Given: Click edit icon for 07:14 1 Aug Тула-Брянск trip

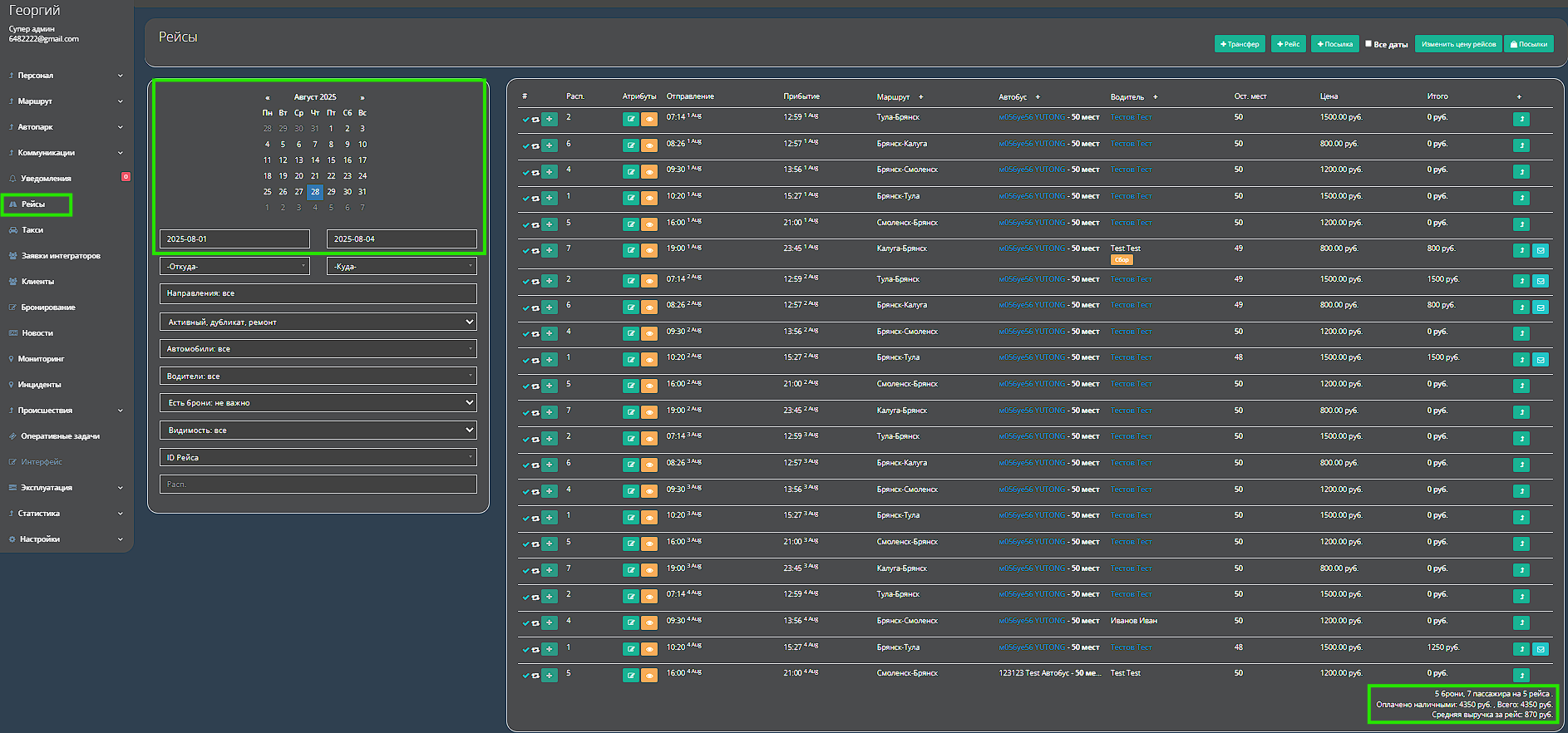Looking at the screenshot, I should tap(631, 119).
